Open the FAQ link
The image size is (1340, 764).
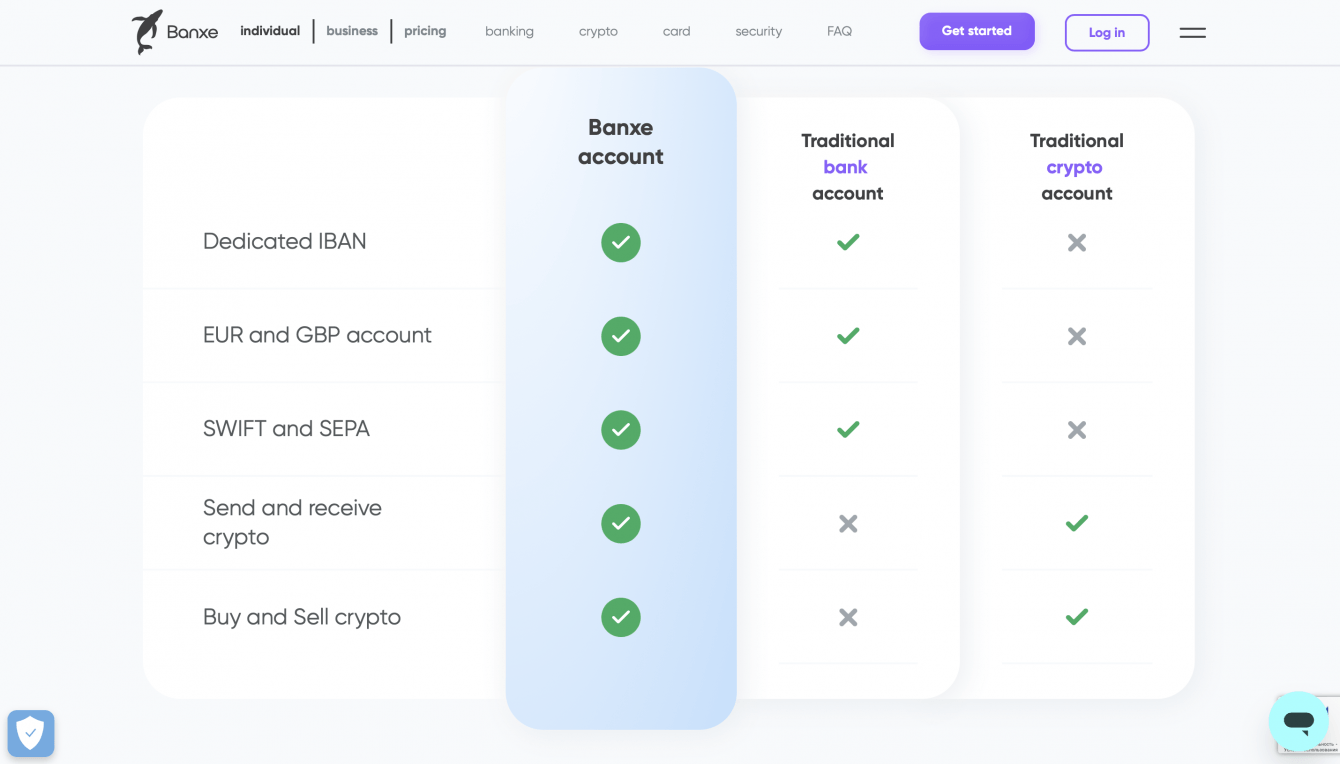pos(839,32)
